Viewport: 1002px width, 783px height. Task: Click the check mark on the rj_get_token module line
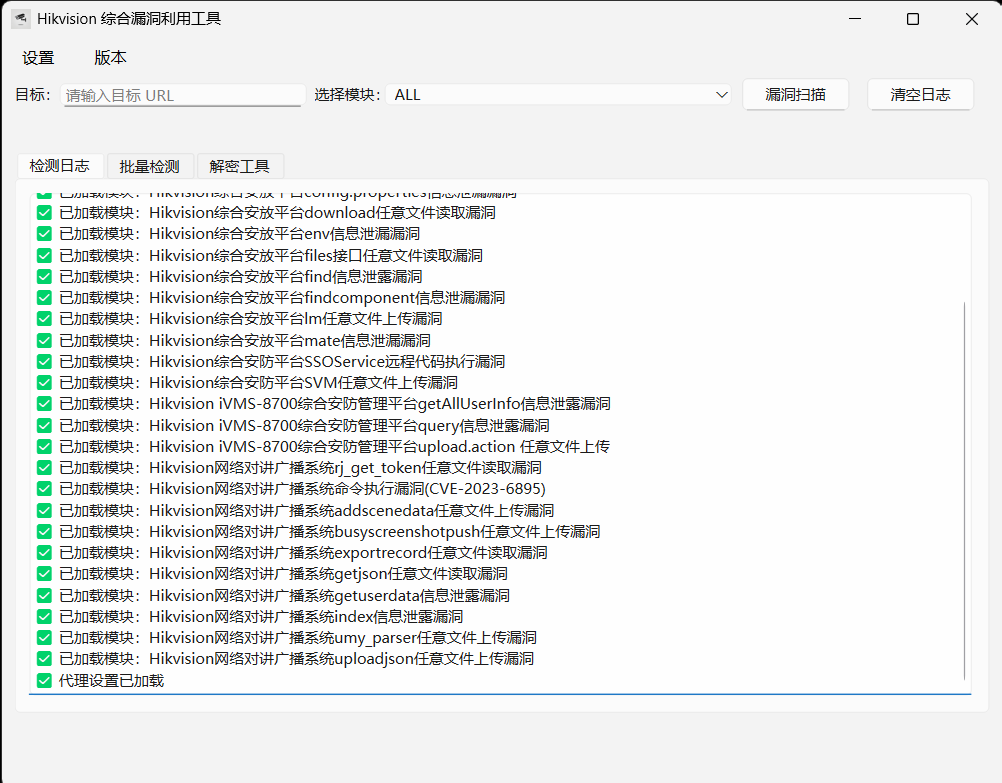[43, 467]
